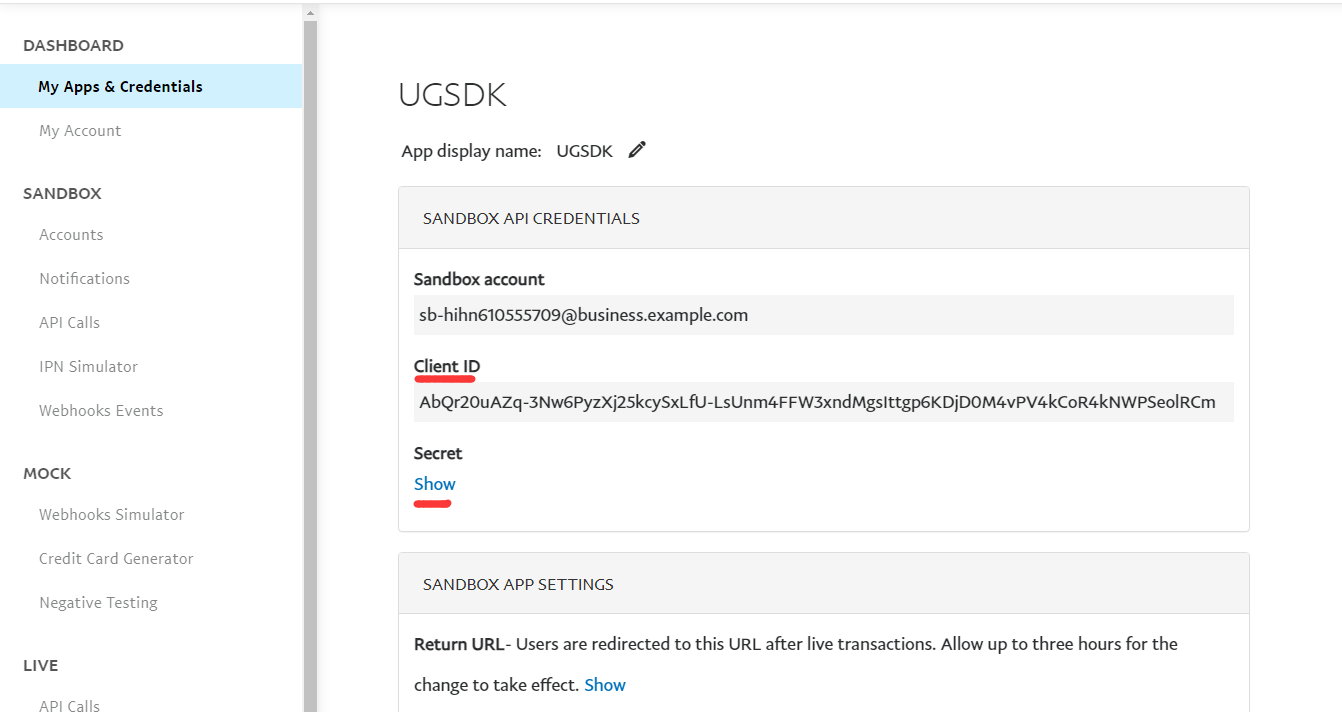Open Sandbox Notifications page

point(84,279)
